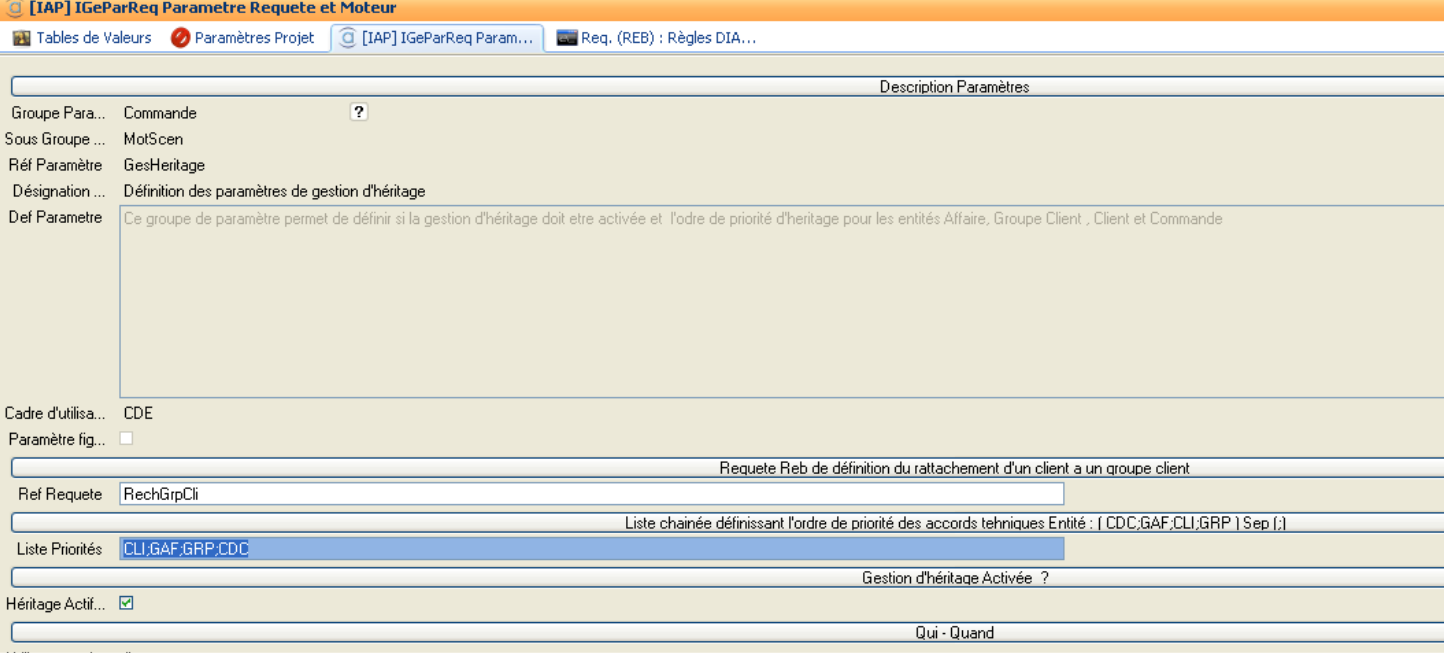Image resolution: width=1444 pixels, height=653 pixels.
Task: Click the Tables de Valeurs tab icon
Action: coord(22,38)
